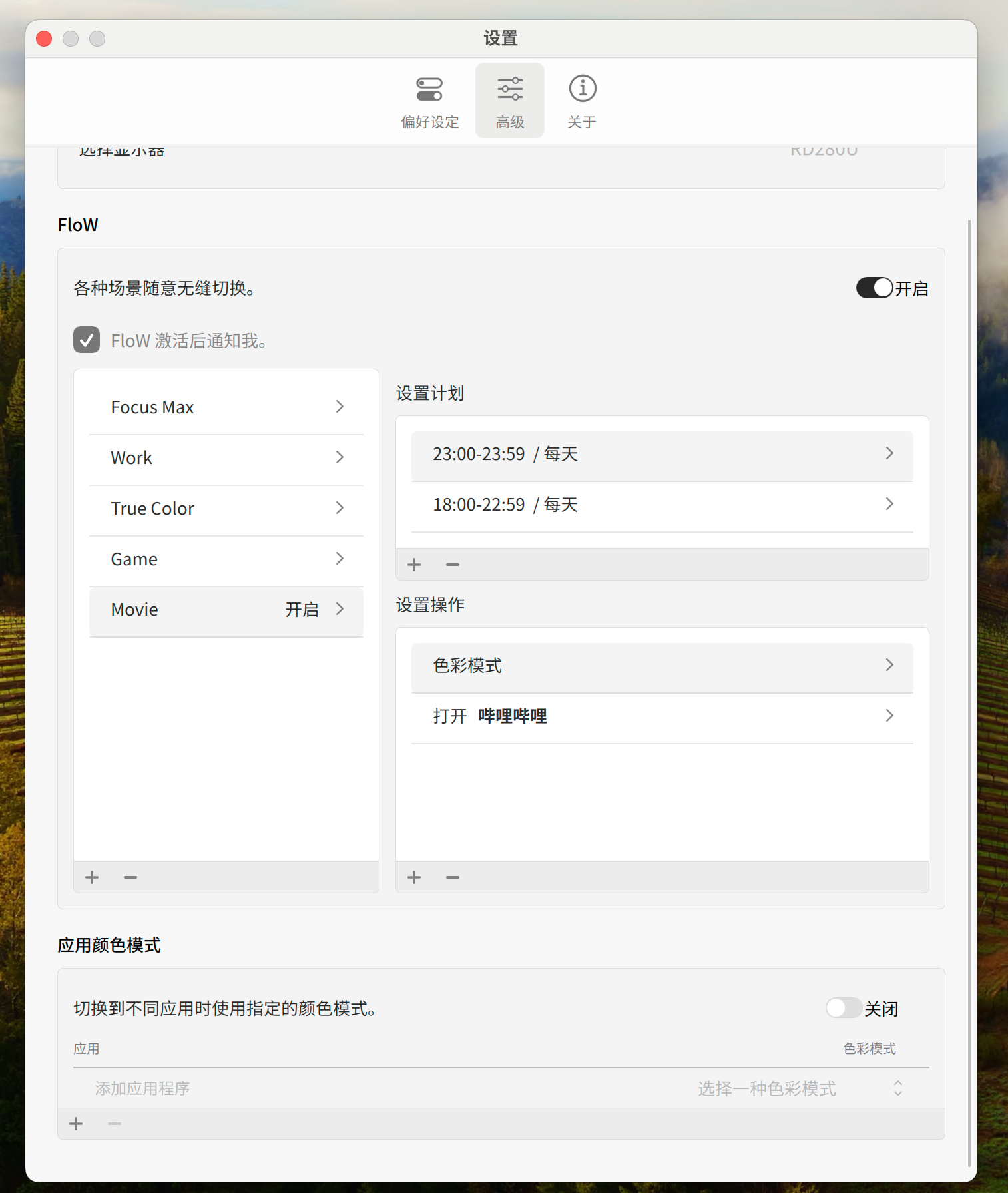Viewport: 1008px width, 1193px height.
Task: Select the Work scene row
Action: pos(226,459)
